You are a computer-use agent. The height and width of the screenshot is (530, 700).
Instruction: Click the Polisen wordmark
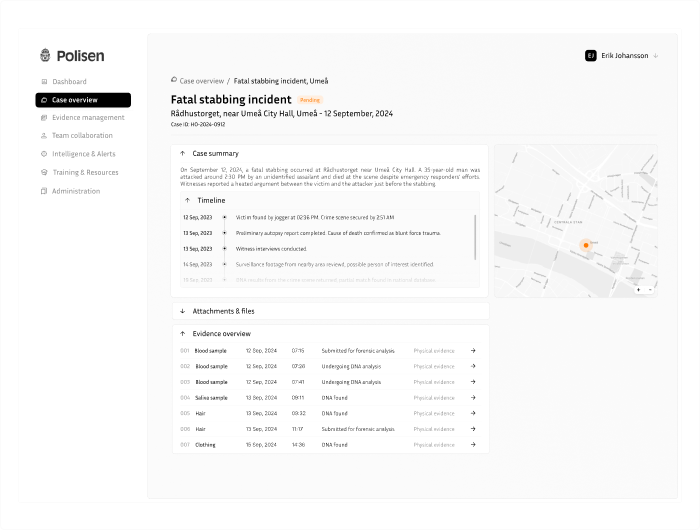click(80, 56)
